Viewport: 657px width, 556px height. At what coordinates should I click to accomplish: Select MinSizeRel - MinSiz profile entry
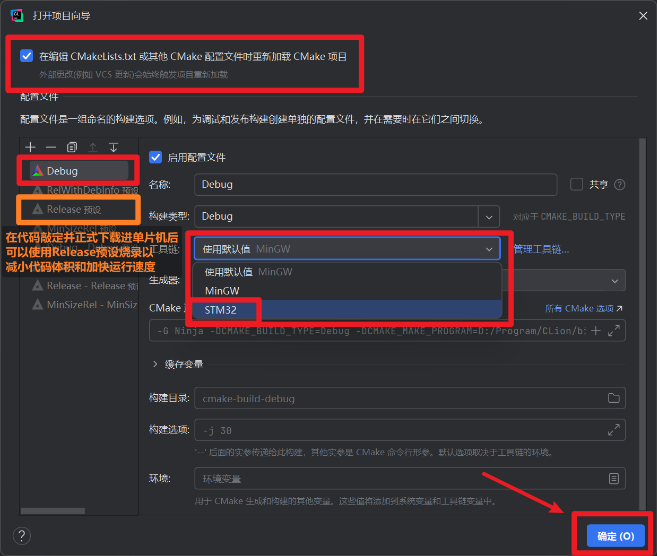pyautogui.click(x=85, y=305)
